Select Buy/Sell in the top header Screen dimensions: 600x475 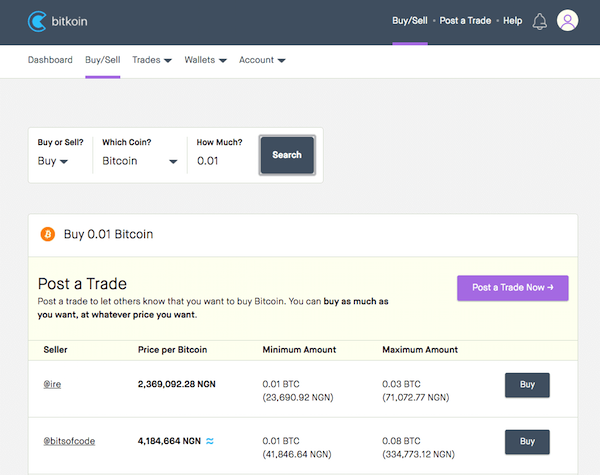(x=410, y=21)
